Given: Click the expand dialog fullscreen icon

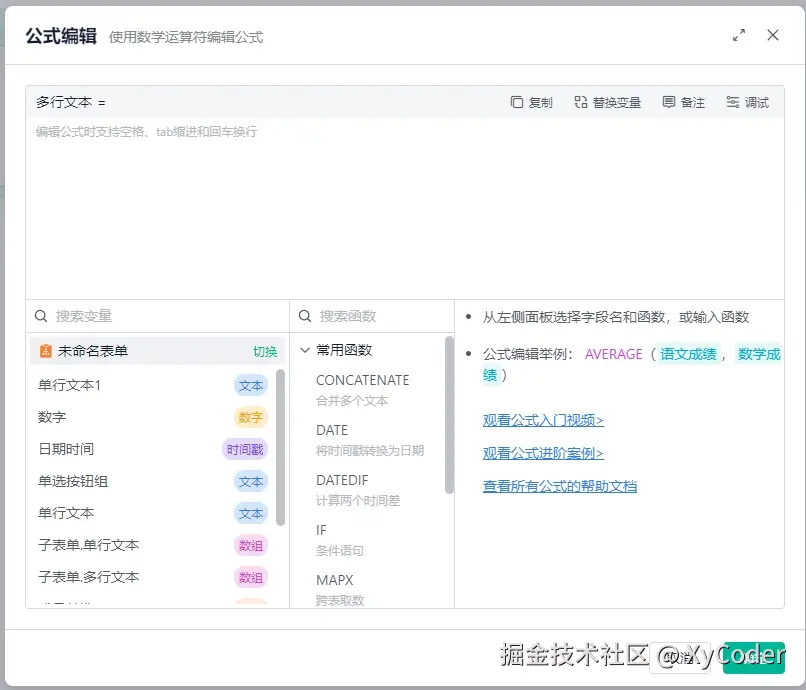Looking at the screenshot, I should point(739,35).
